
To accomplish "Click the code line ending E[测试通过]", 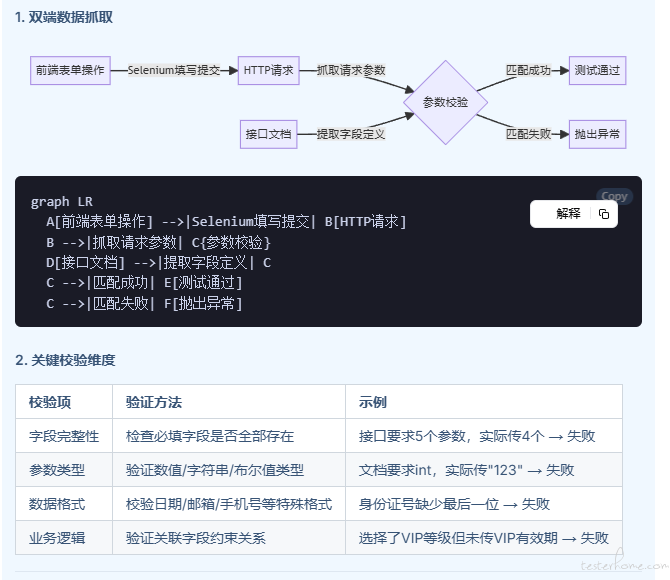I will pos(144,283).
